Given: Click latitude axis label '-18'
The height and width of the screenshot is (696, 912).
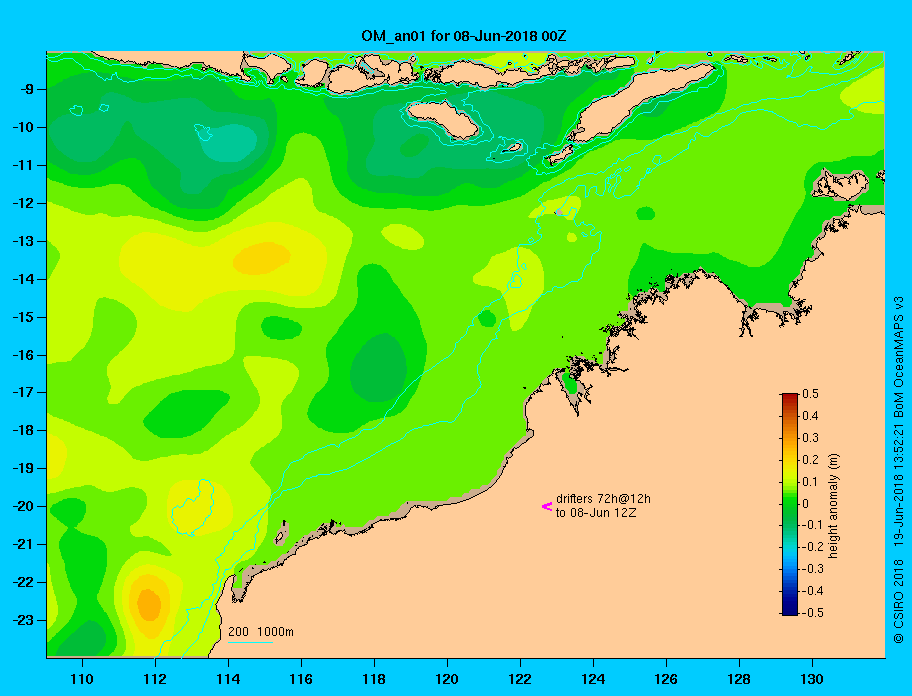Looking at the screenshot, I should pyautogui.click(x=23, y=430).
